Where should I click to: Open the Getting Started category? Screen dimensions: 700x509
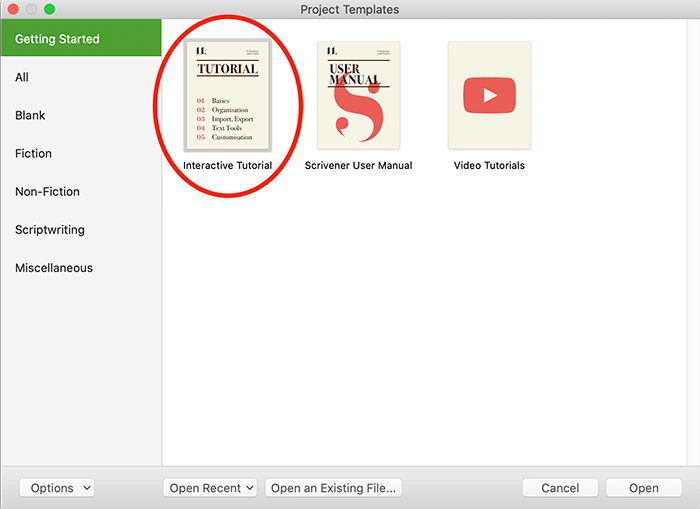point(81,38)
